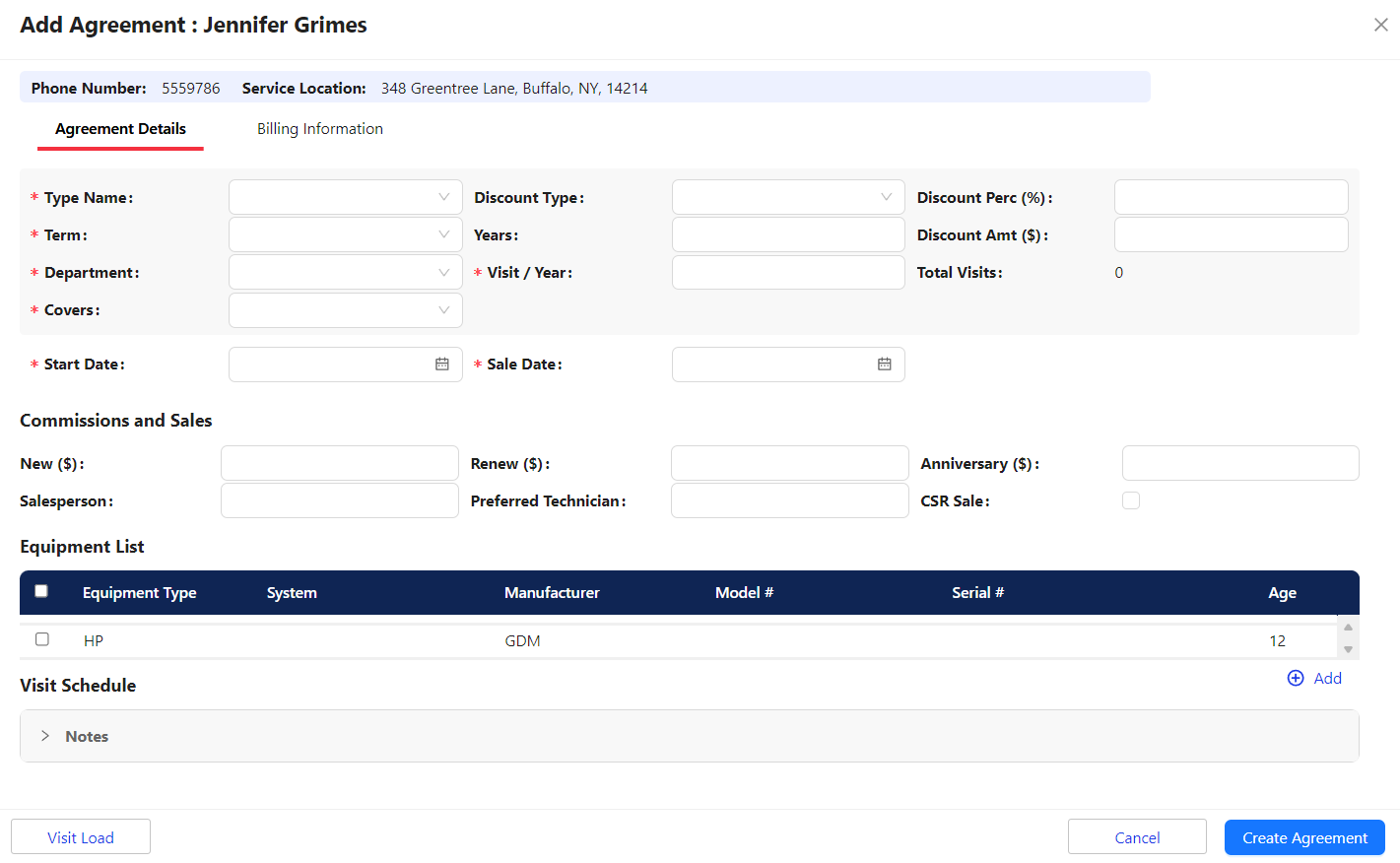Screen dimensions: 1400x863
Task: Open the Discount Type dropdown
Action: coord(788,197)
